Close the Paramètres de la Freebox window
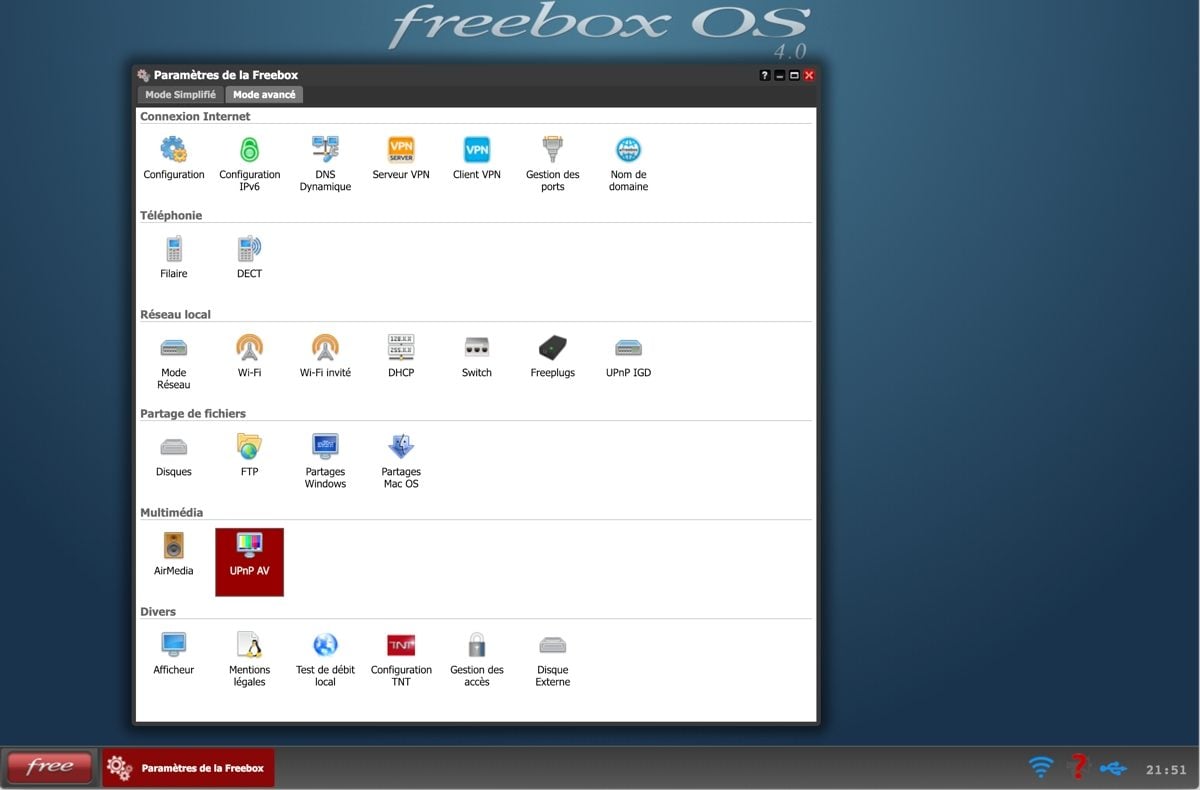Screen dimensions: 1200x790 (809, 75)
